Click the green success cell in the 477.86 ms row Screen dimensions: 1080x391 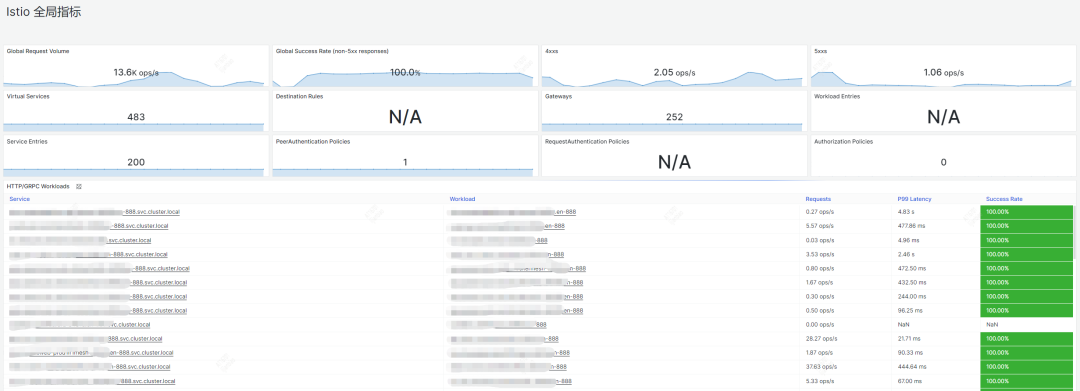1026,226
